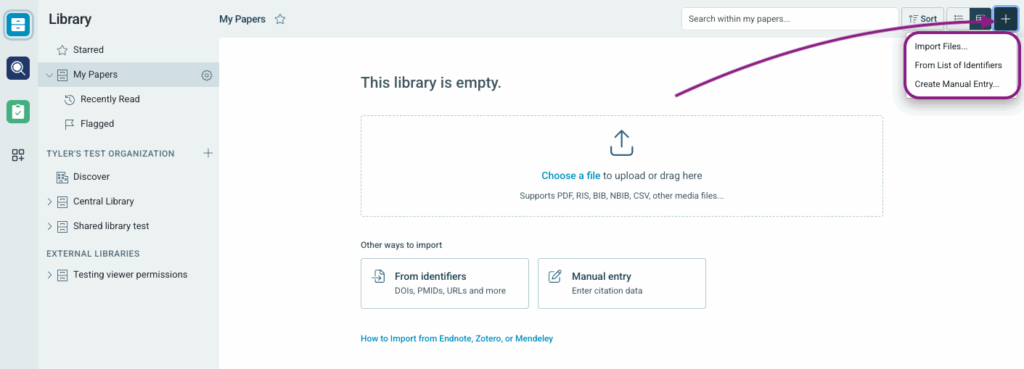This screenshot has height=369, width=1024.
Task: Open the green clipboard checklist icon
Action: 18,112
